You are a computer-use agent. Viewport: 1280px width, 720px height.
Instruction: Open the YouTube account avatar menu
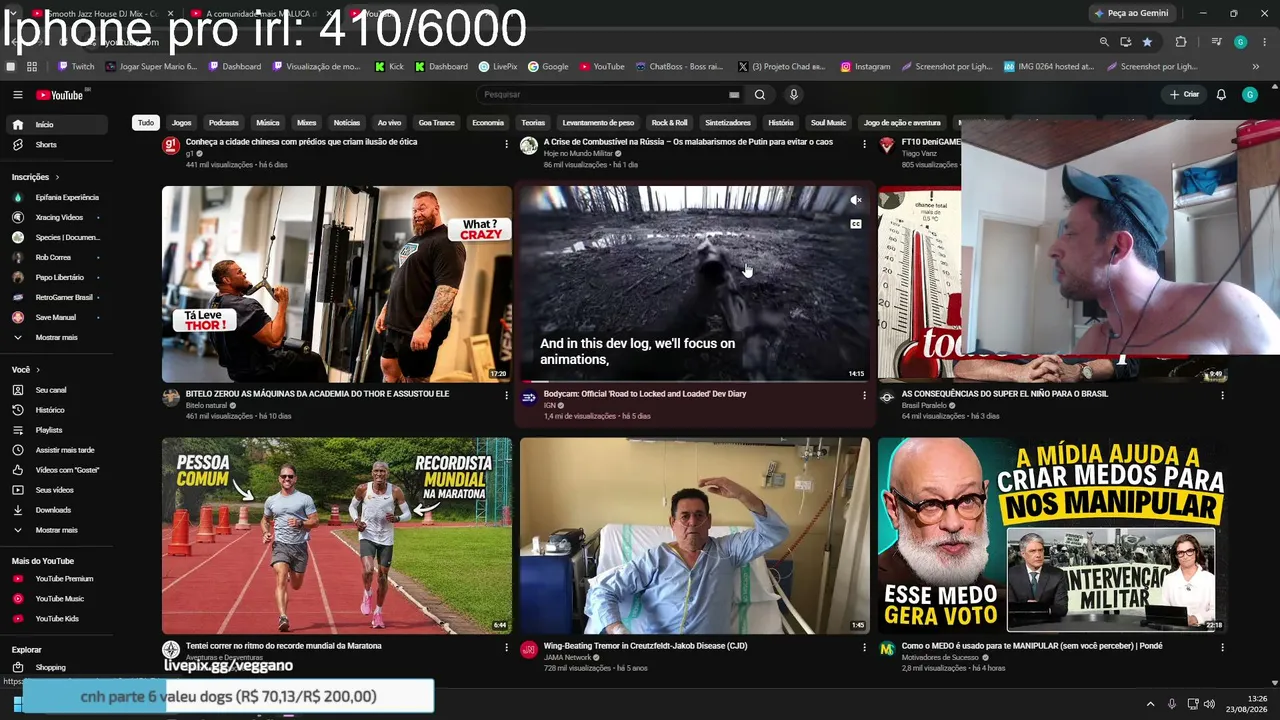pyautogui.click(x=1250, y=95)
